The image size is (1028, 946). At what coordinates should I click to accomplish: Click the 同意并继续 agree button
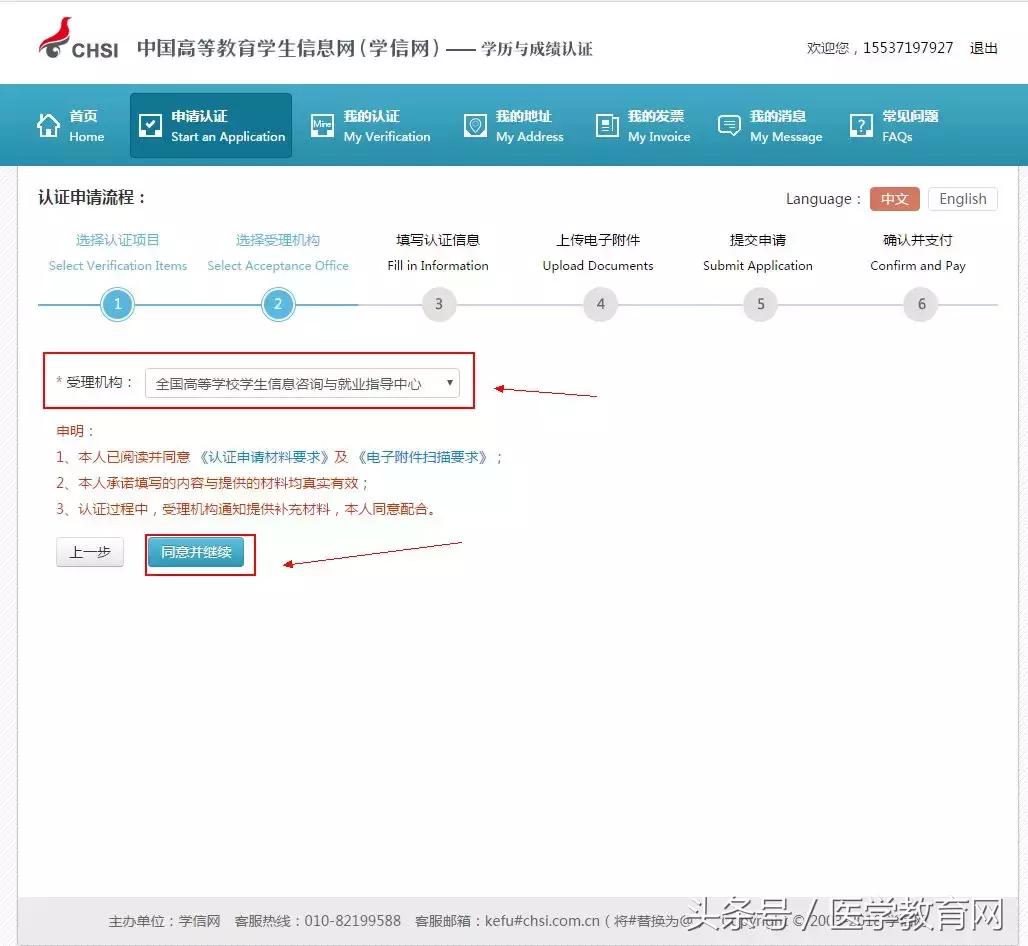pyautogui.click(x=199, y=551)
